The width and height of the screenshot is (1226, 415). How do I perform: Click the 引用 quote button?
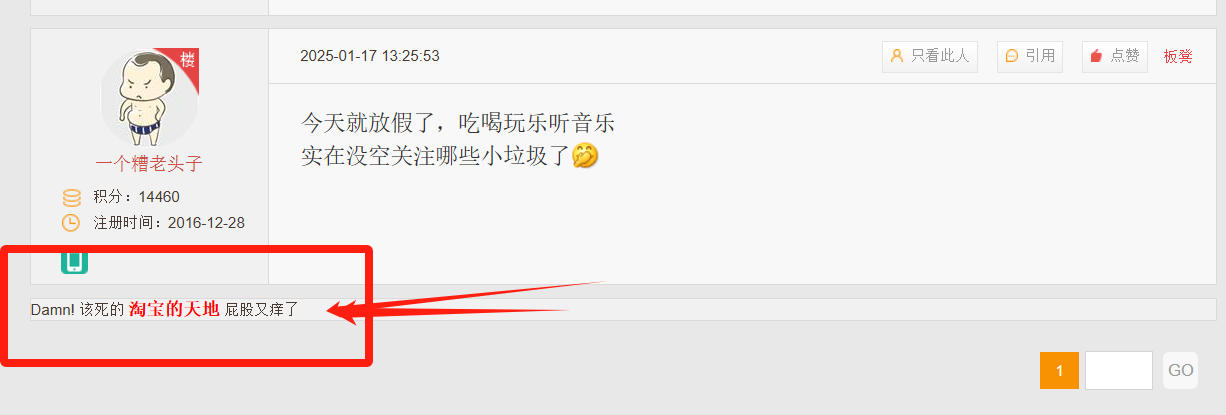[x=1030, y=56]
